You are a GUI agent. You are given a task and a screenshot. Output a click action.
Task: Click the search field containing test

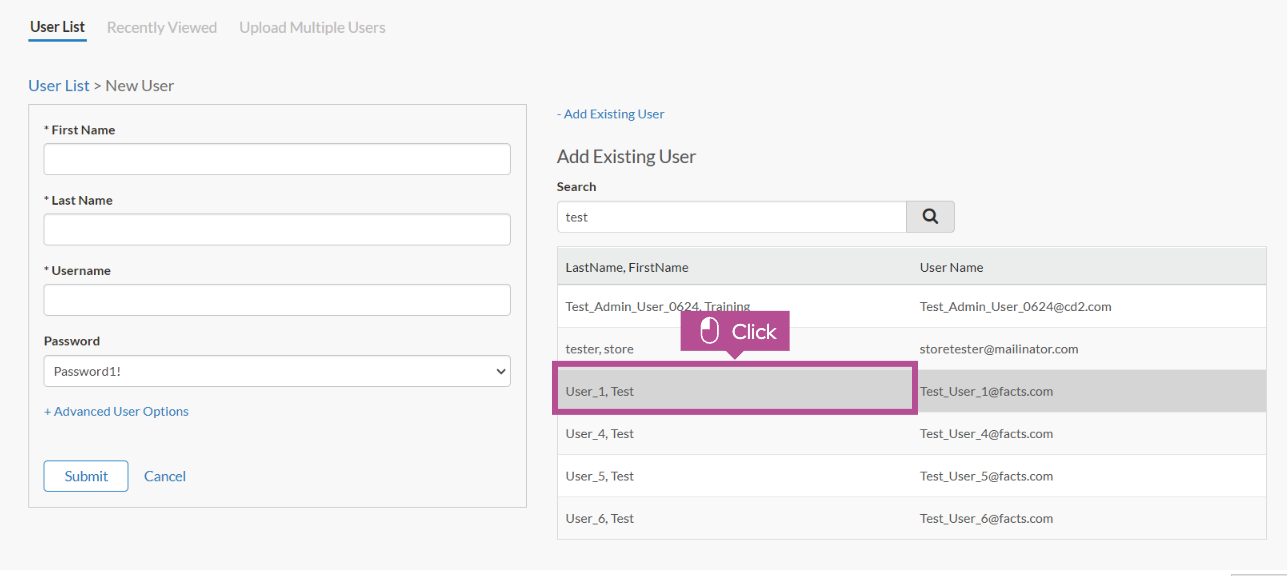[x=731, y=217]
